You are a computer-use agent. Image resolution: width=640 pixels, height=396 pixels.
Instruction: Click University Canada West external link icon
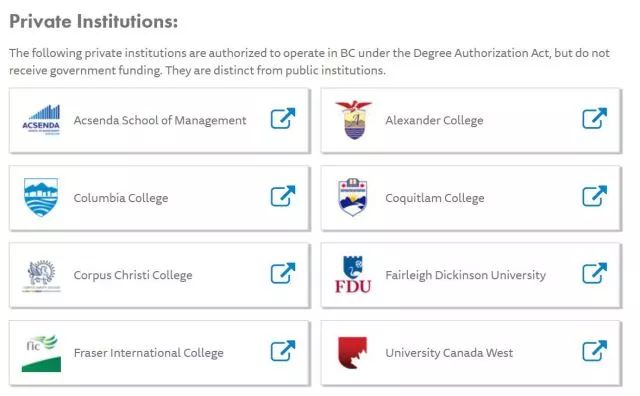pos(595,351)
